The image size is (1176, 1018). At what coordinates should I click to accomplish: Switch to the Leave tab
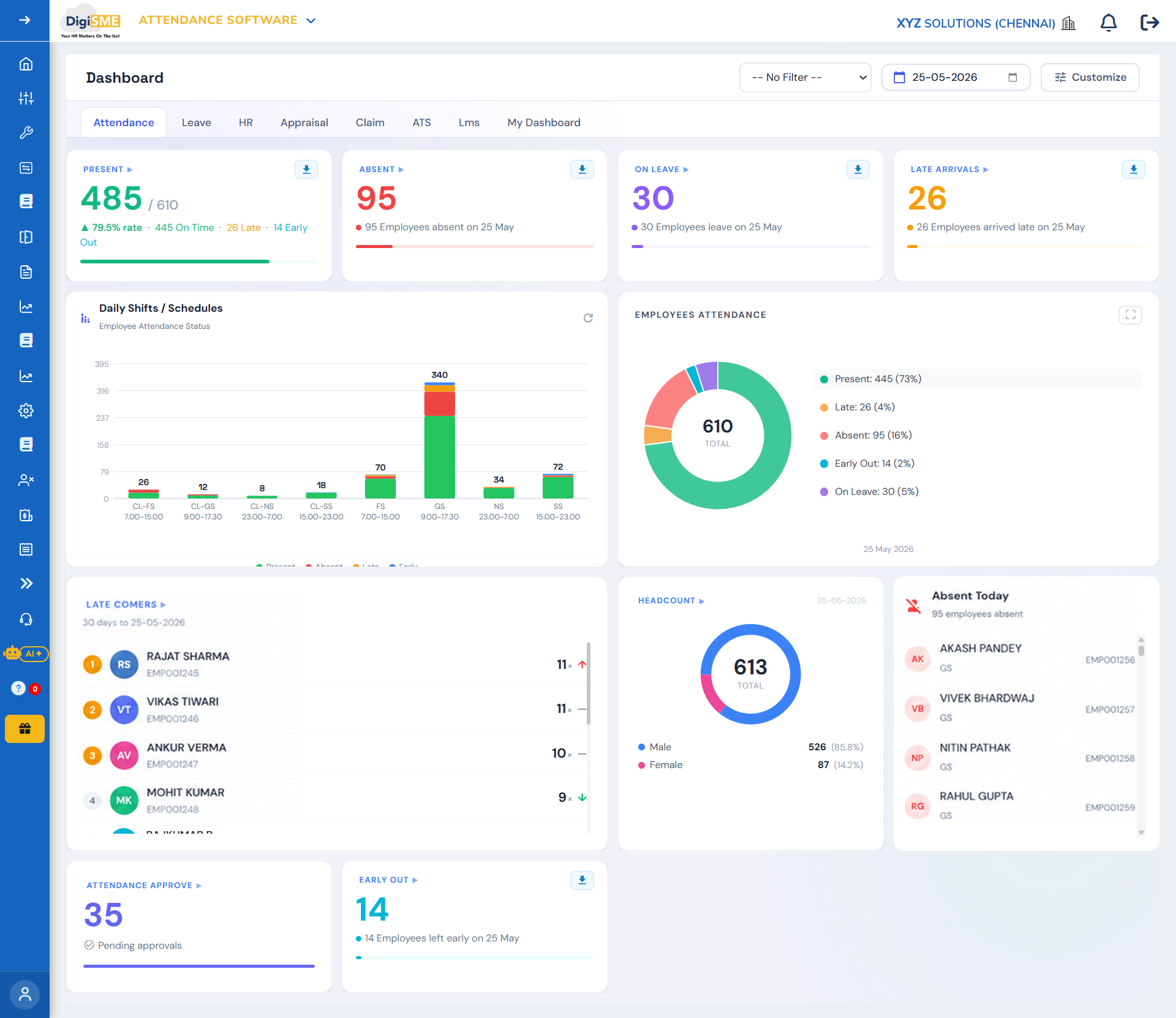tap(196, 123)
